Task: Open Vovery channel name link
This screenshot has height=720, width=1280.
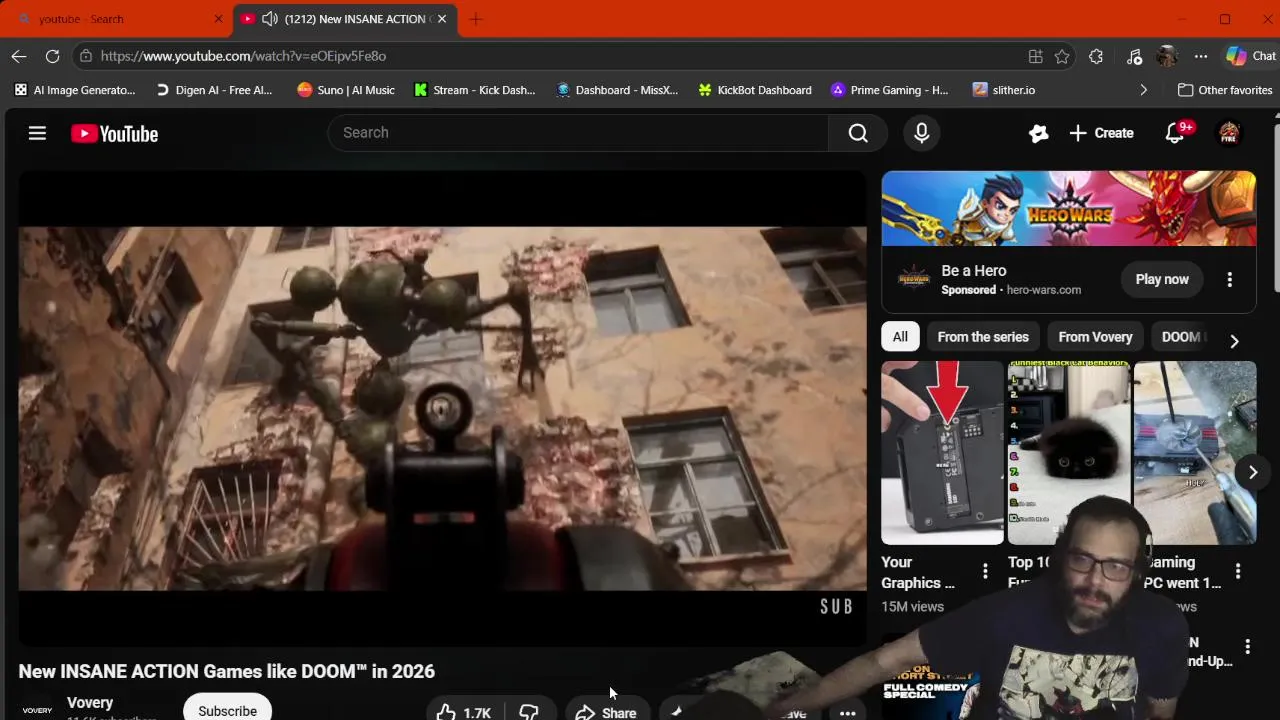Action: 90,703
